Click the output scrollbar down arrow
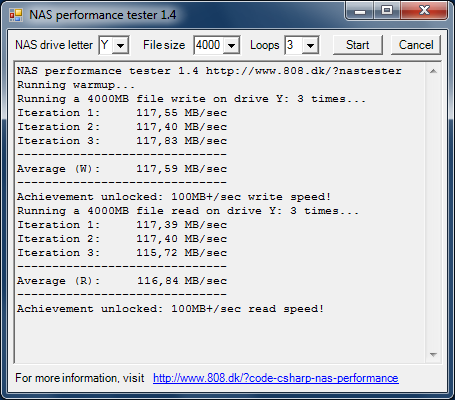The width and height of the screenshot is (455, 400). pos(433,355)
